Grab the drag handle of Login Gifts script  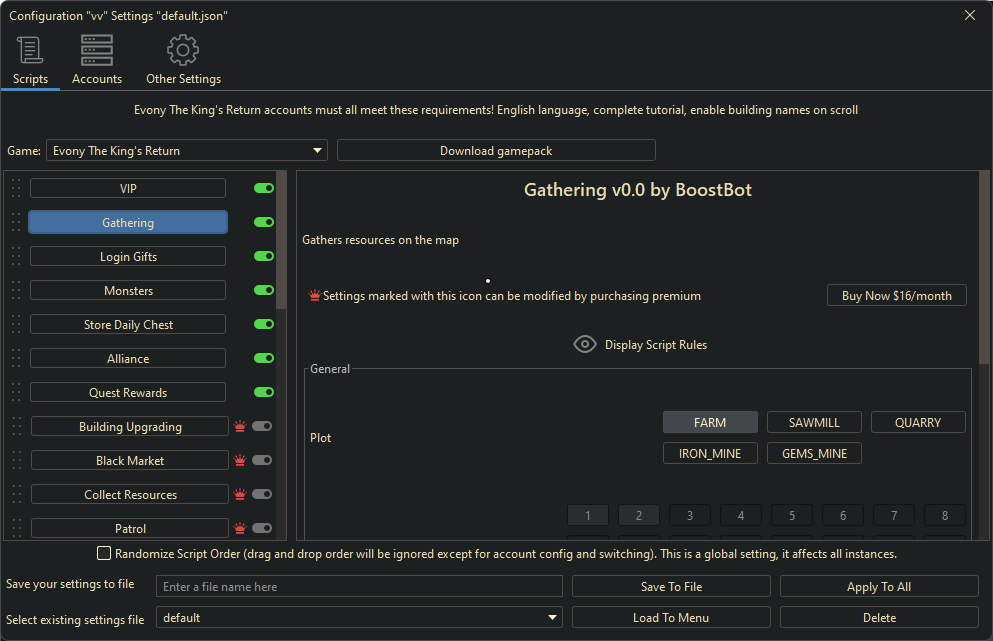16,256
